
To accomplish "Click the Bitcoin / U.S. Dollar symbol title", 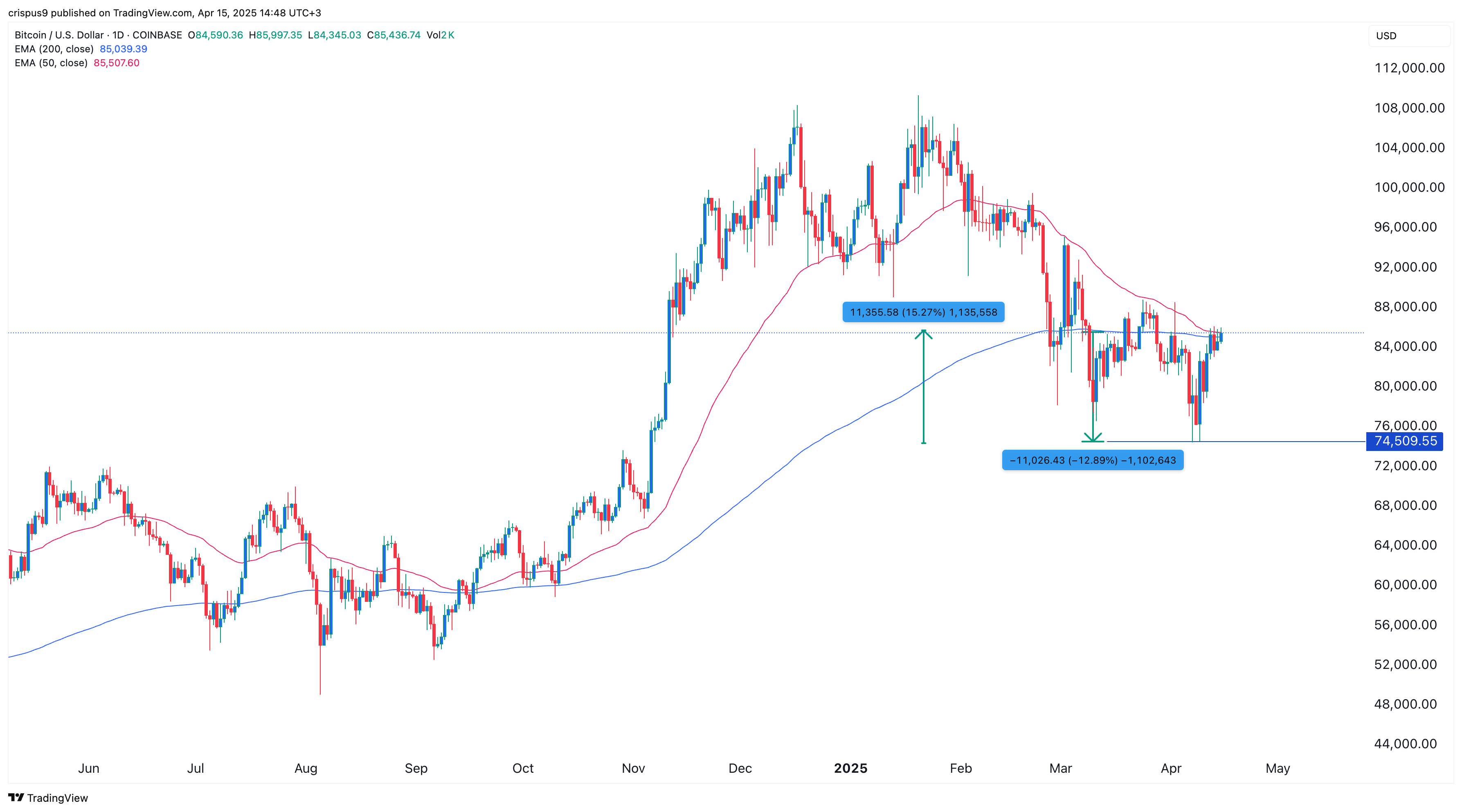I will point(59,35).
